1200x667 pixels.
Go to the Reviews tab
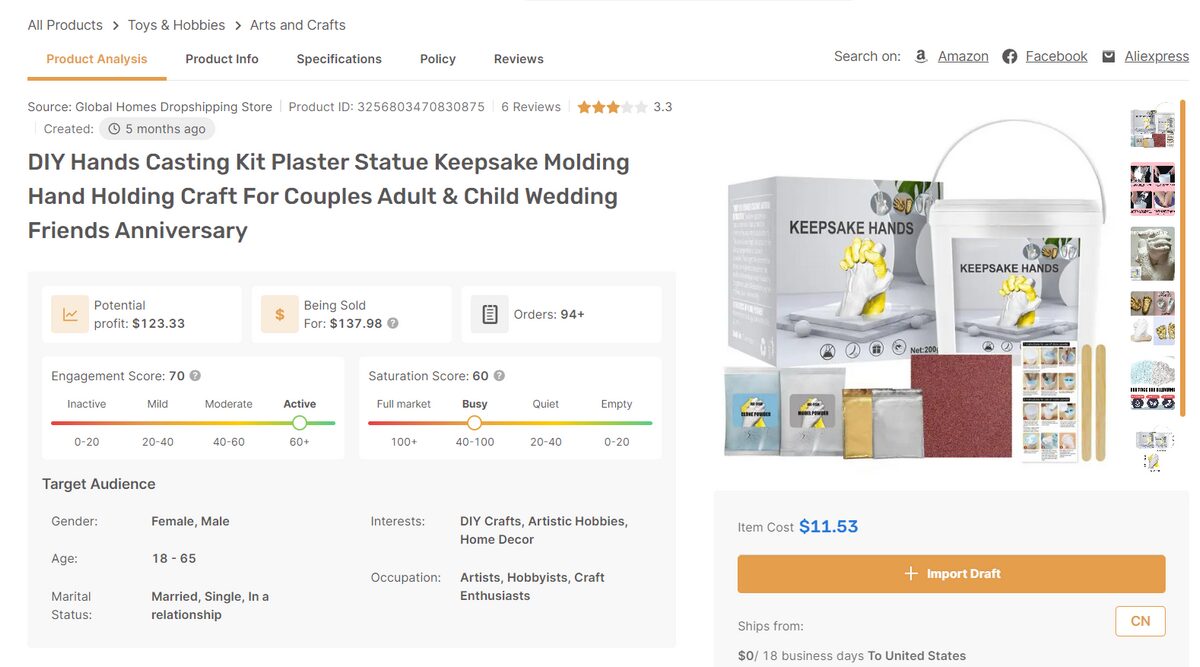point(519,59)
